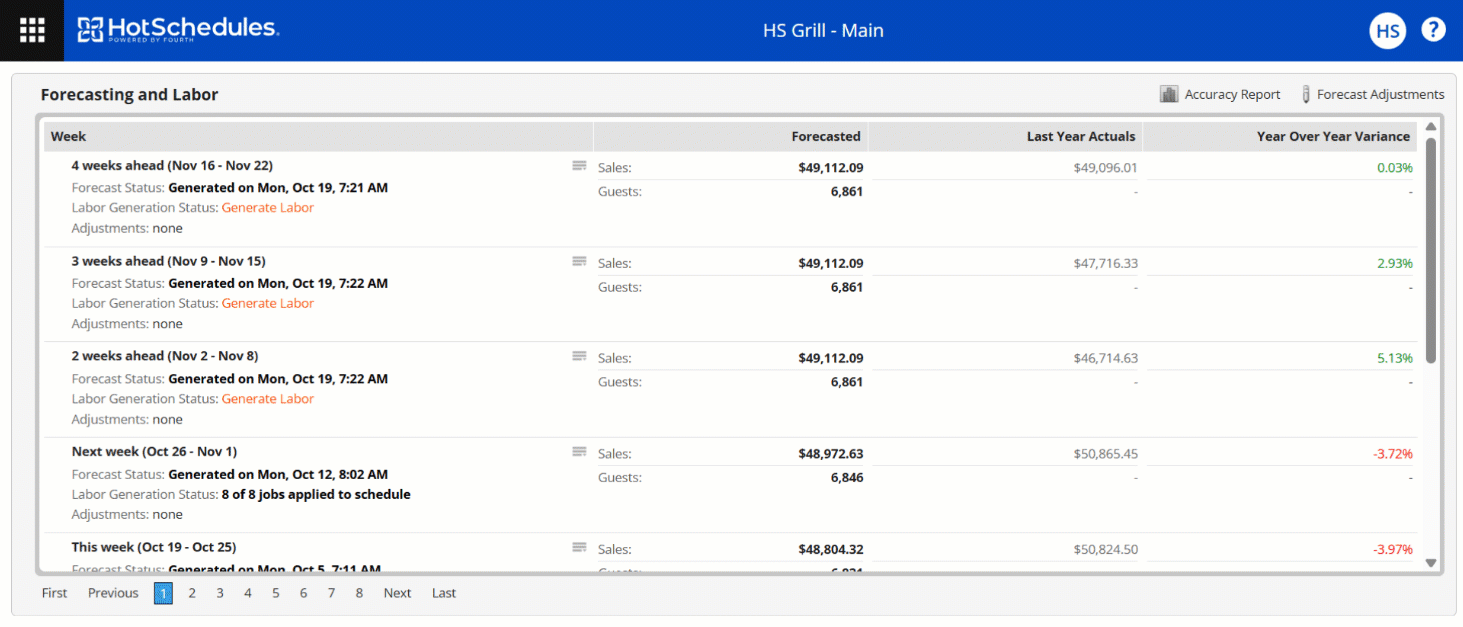The image size is (1463, 627).
Task: Click the -3.72% variance value
Action: click(x=1392, y=454)
